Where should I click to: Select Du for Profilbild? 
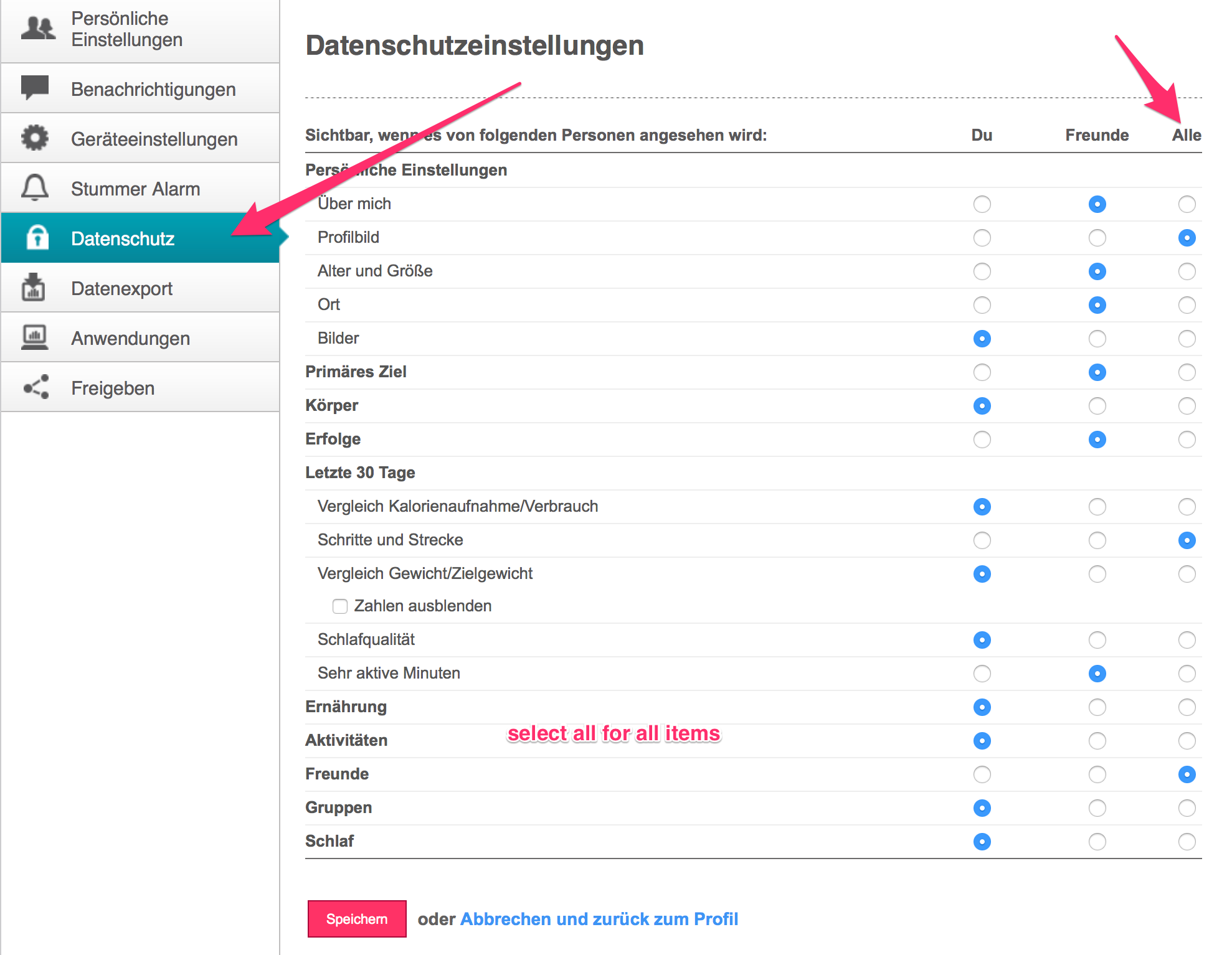tap(982, 238)
